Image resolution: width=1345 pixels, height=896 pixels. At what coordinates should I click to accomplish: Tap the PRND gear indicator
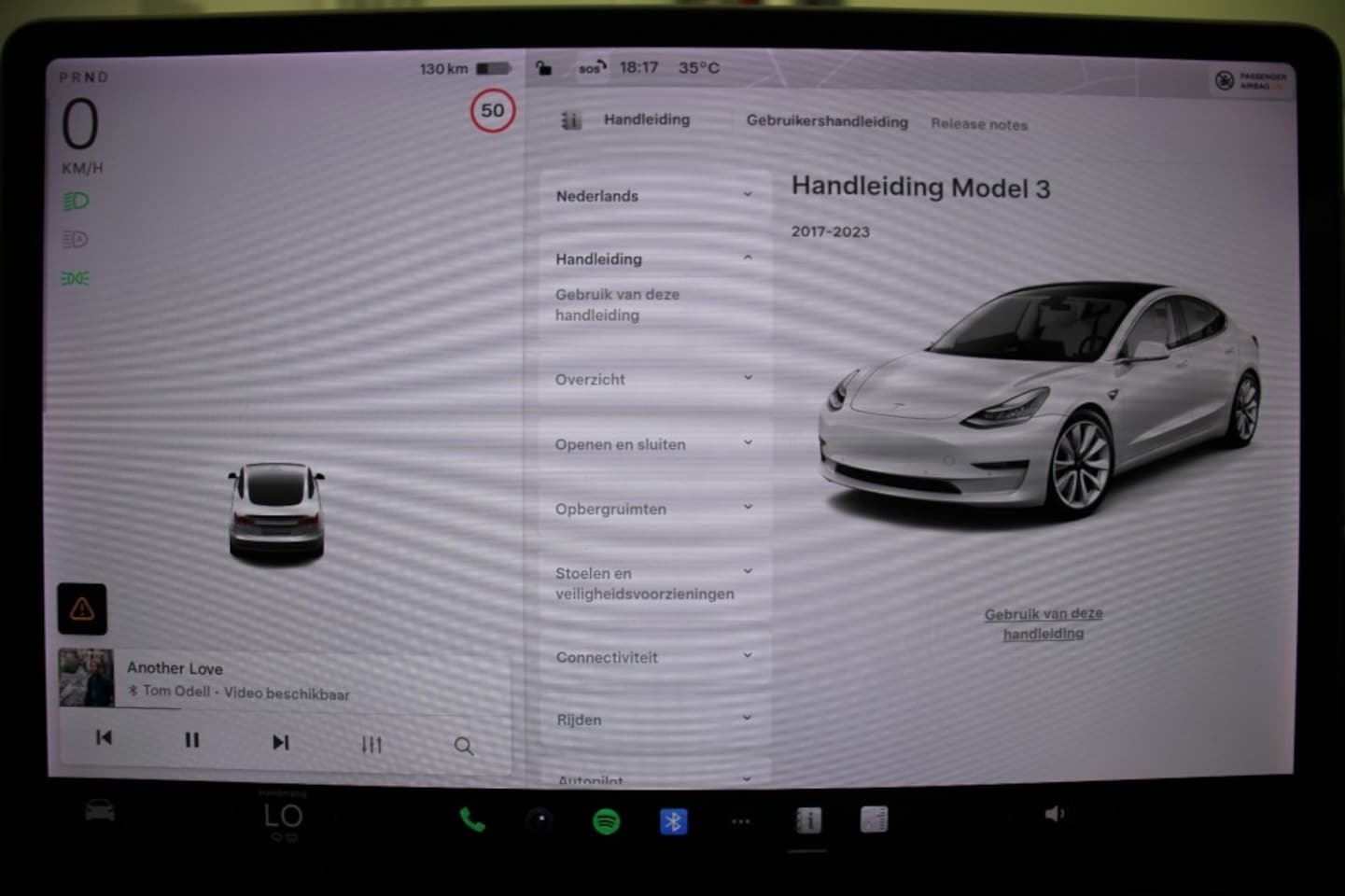click(x=84, y=77)
